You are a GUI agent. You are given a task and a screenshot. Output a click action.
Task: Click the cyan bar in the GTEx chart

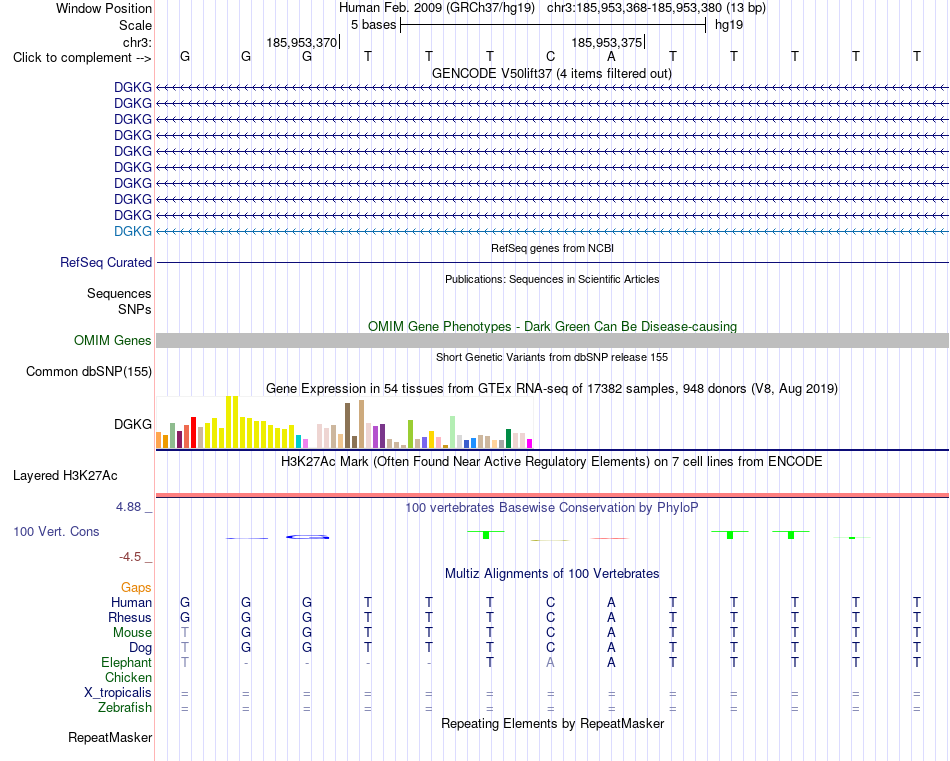(x=299, y=442)
